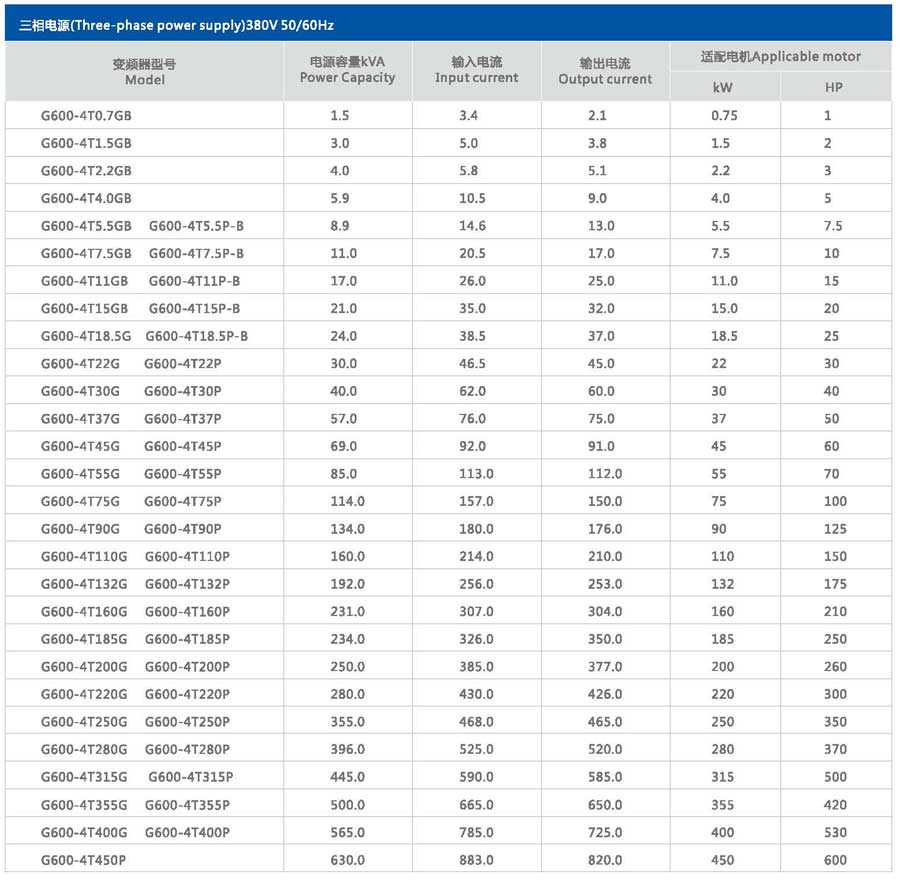
Task: Select HP value 175
Action: point(835,584)
